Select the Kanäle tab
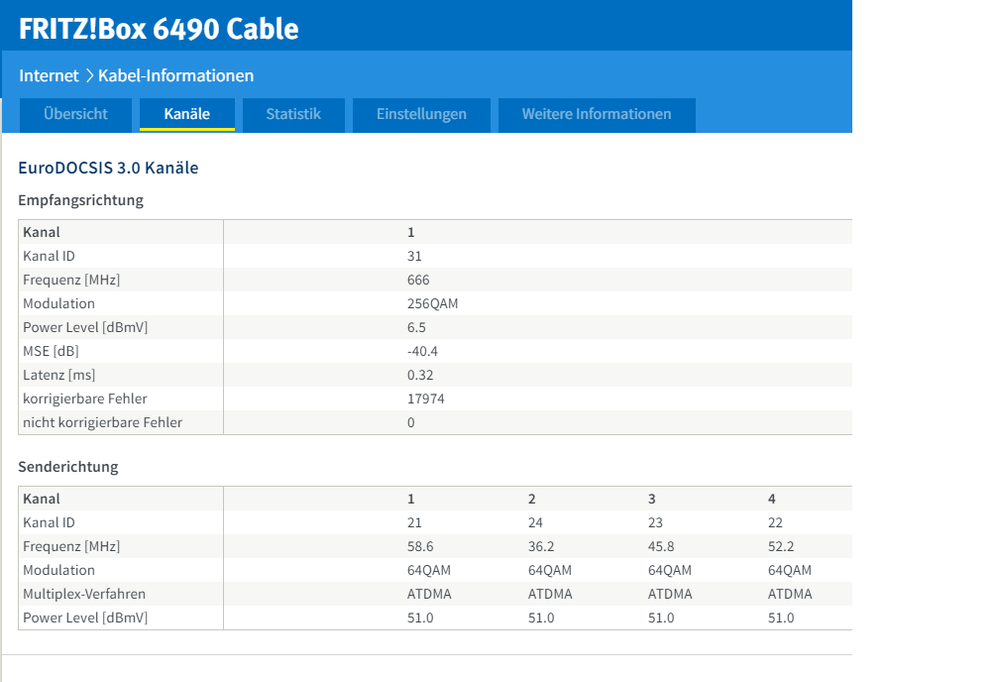This screenshot has width=999, height=682. click(187, 115)
